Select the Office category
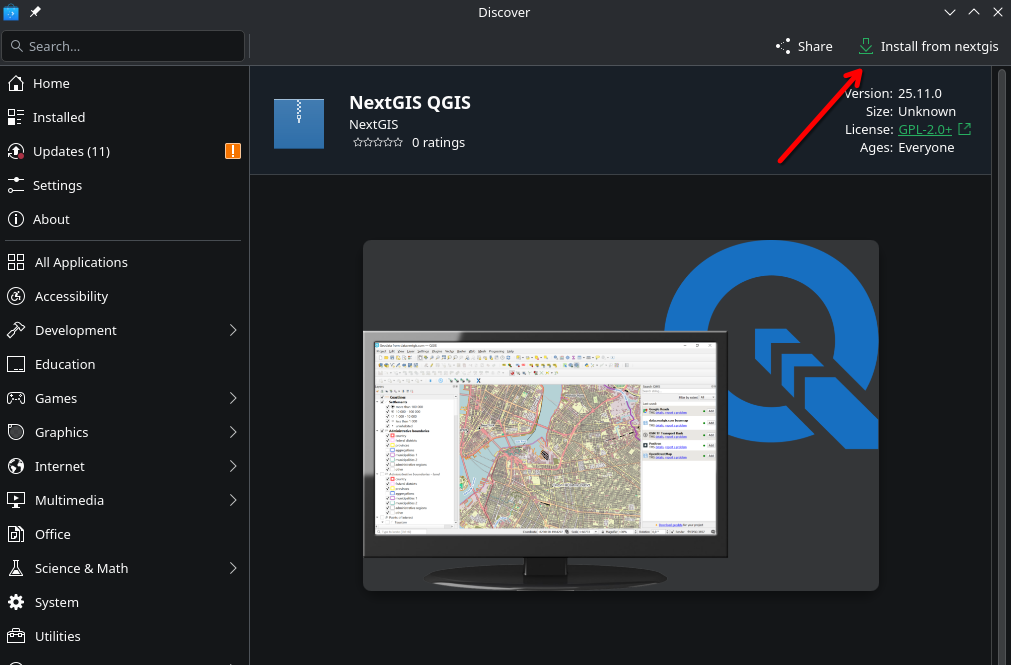 click(53, 535)
